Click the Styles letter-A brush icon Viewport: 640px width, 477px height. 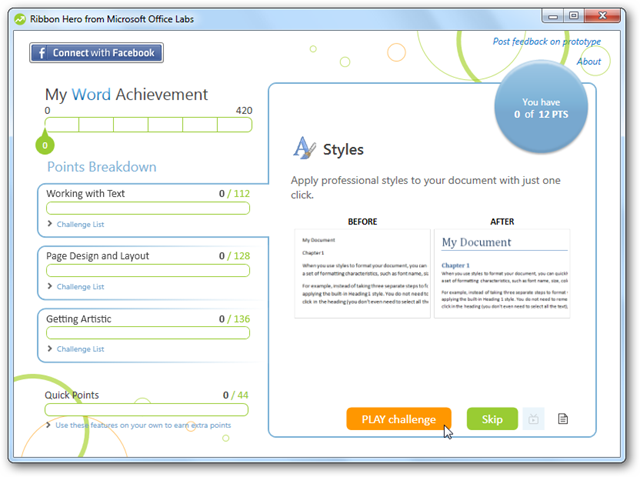tap(304, 148)
